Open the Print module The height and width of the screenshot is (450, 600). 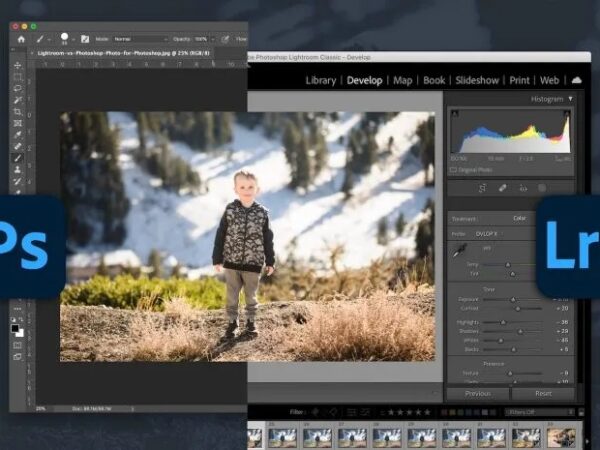[x=519, y=80]
